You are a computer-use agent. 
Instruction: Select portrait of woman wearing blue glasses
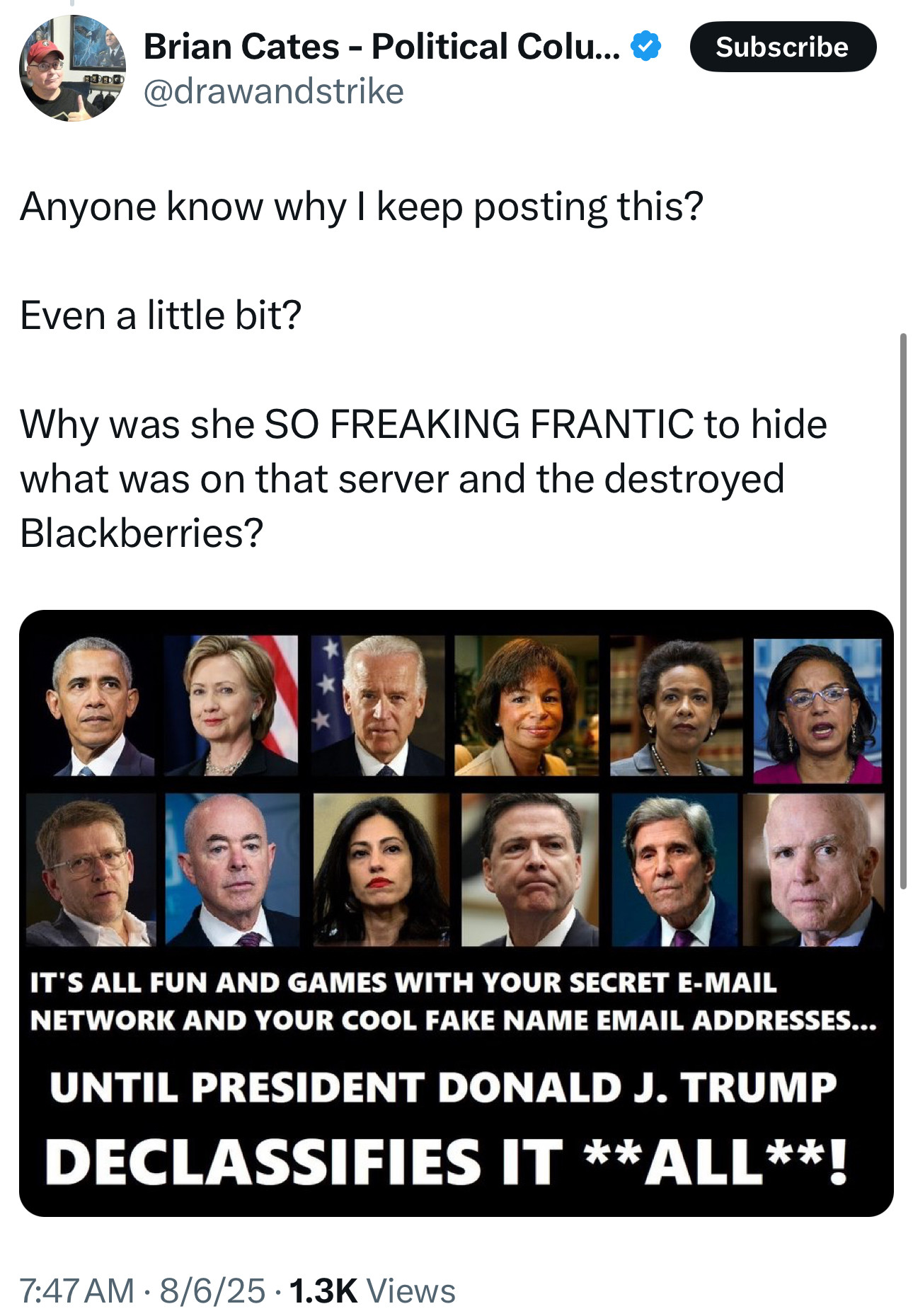click(817, 710)
